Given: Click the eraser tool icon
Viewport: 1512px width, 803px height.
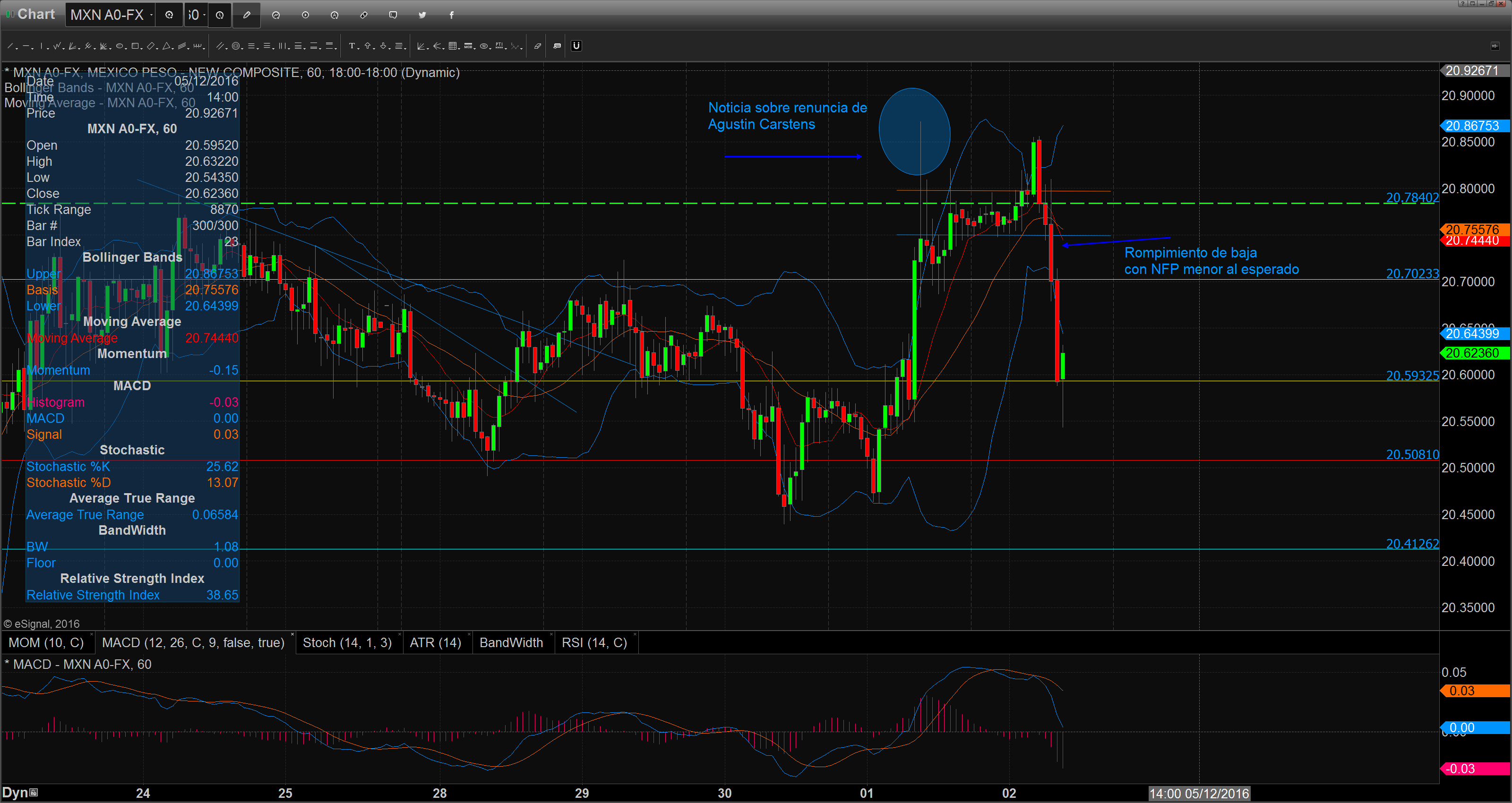Looking at the screenshot, I should click(x=538, y=46).
